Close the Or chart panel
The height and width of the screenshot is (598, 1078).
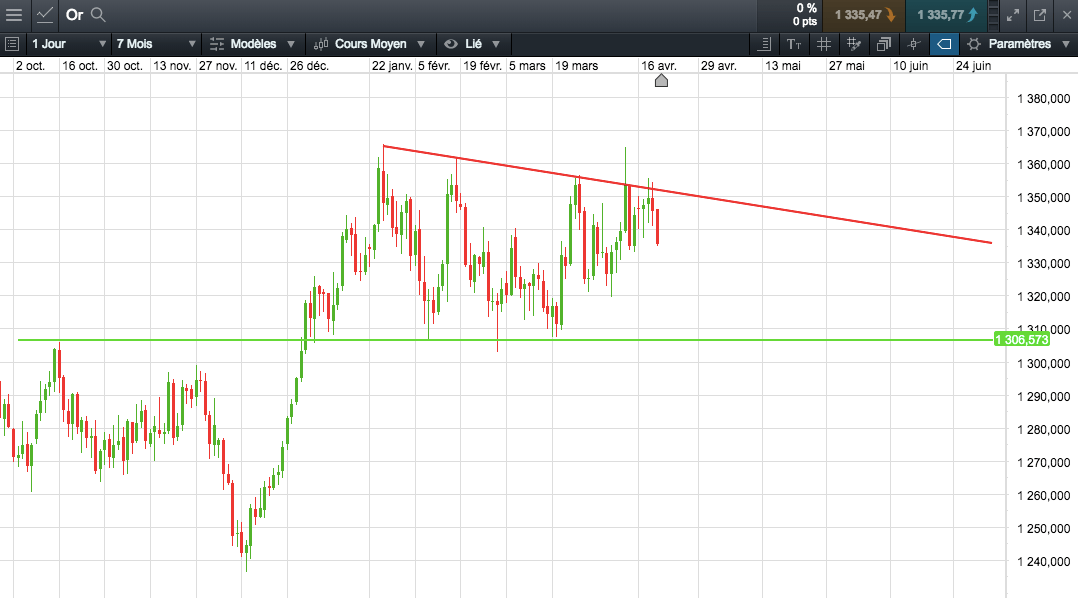tap(1066, 14)
